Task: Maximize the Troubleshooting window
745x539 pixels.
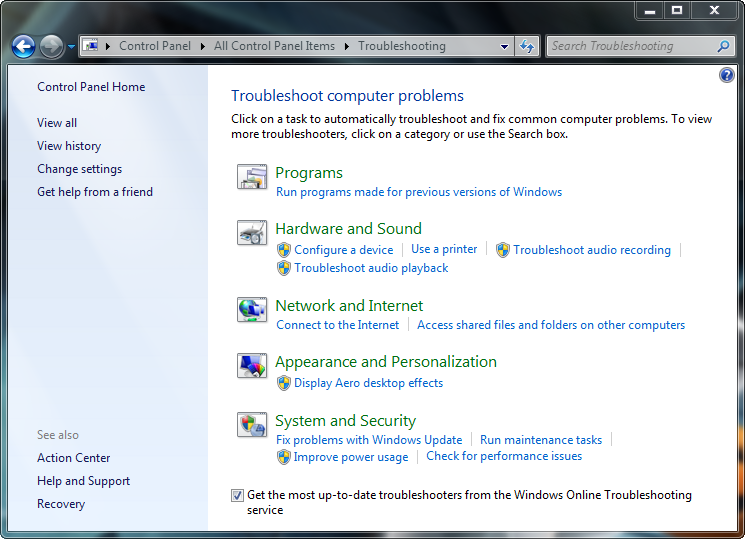Action: [x=677, y=10]
